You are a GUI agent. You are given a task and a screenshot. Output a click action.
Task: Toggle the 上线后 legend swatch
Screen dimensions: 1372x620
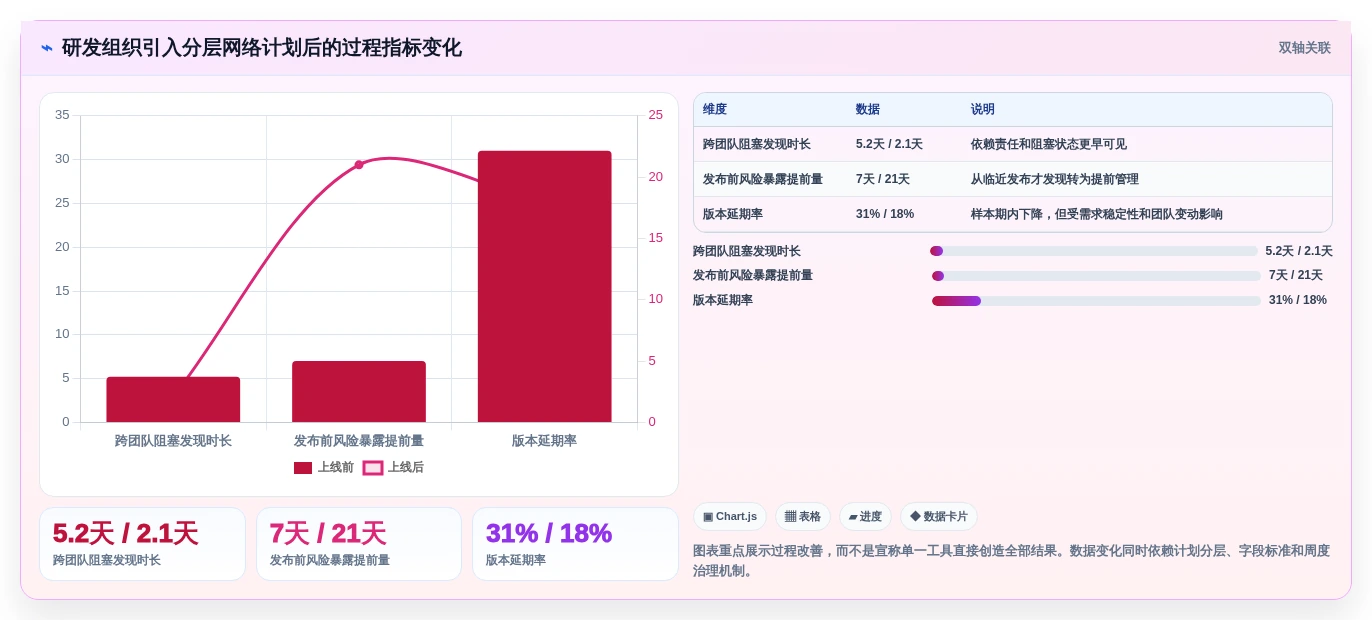(373, 468)
